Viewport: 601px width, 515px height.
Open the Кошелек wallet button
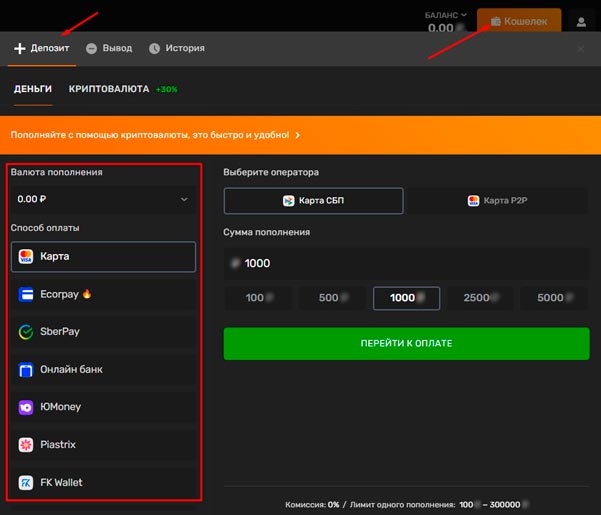[518, 21]
